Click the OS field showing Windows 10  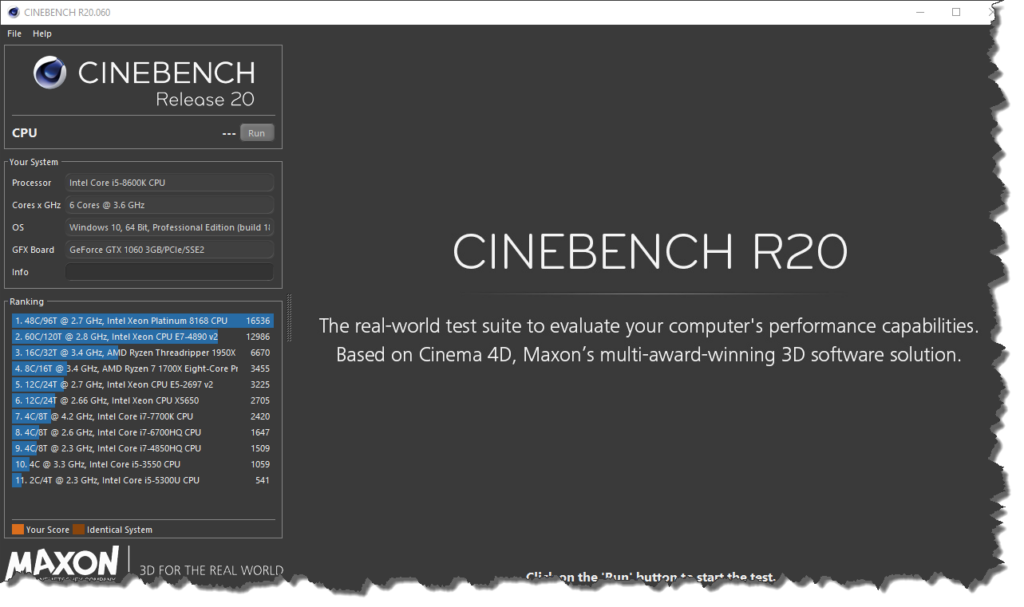pos(169,227)
